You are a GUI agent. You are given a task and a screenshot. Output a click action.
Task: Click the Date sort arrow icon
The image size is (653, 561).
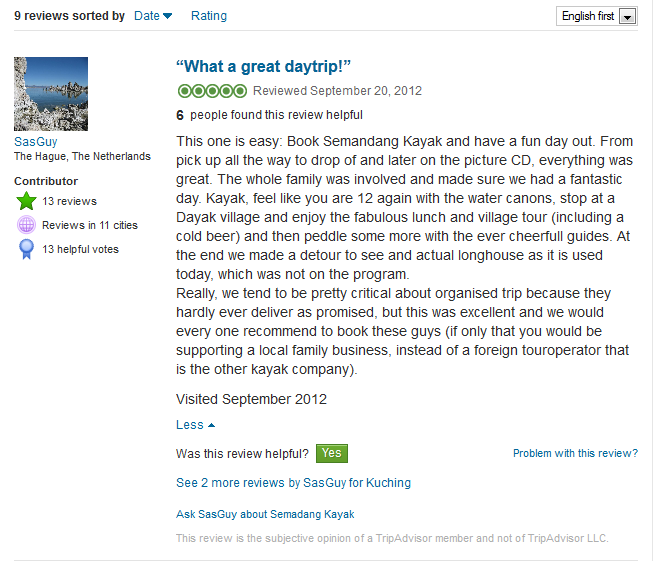coord(167,16)
